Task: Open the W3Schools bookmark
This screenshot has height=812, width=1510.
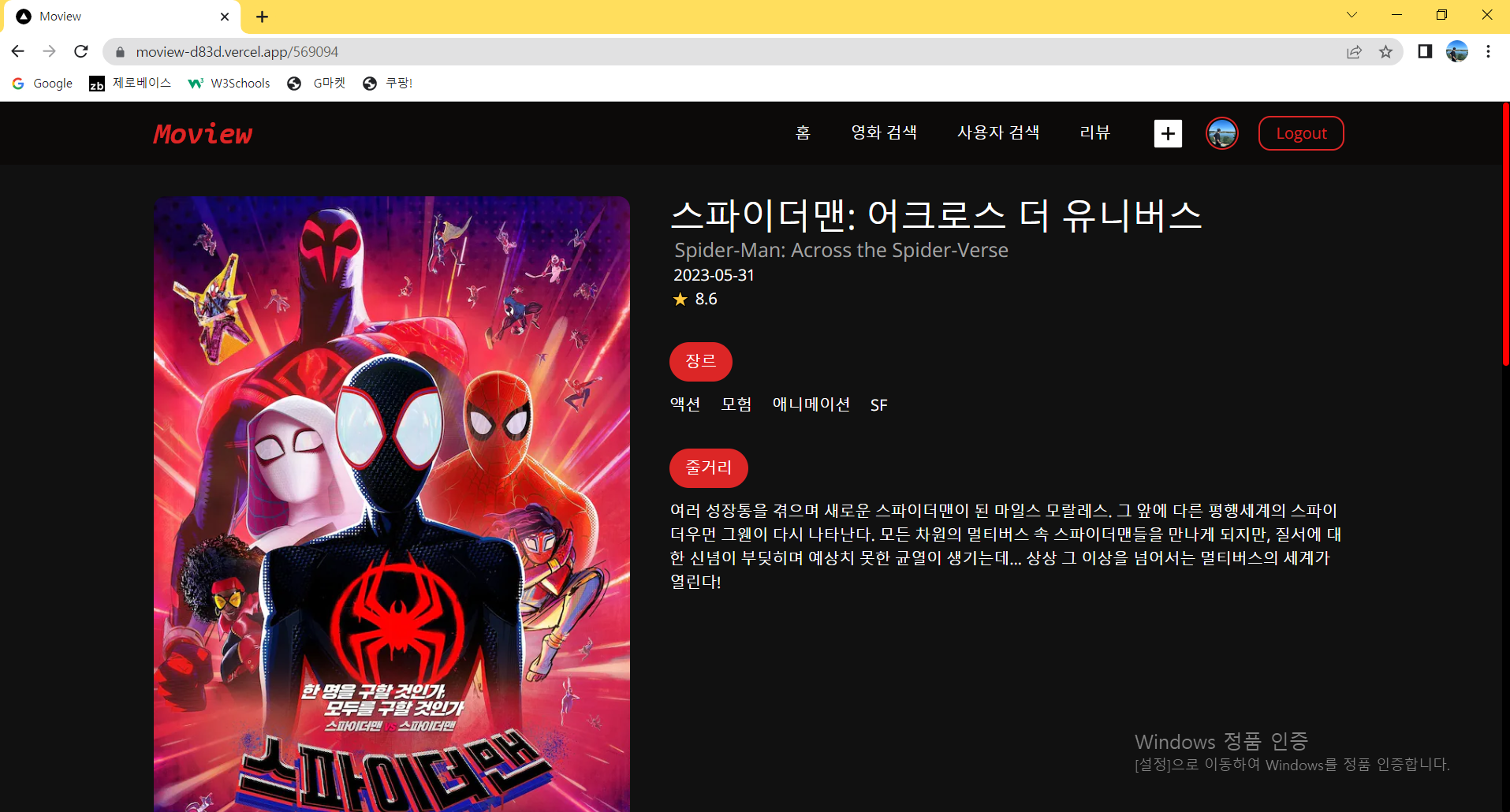Action: pyautogui.click(x=229, y=84)
